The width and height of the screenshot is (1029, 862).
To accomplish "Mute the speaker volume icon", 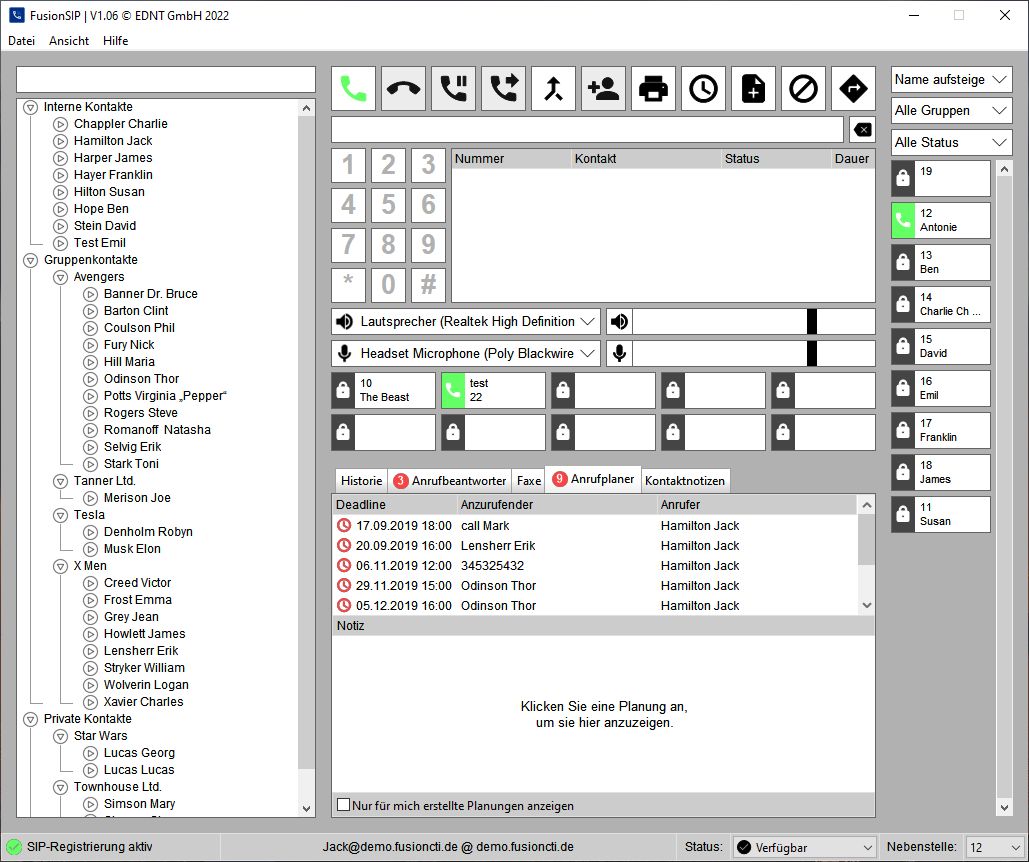I will pos(619,321).
